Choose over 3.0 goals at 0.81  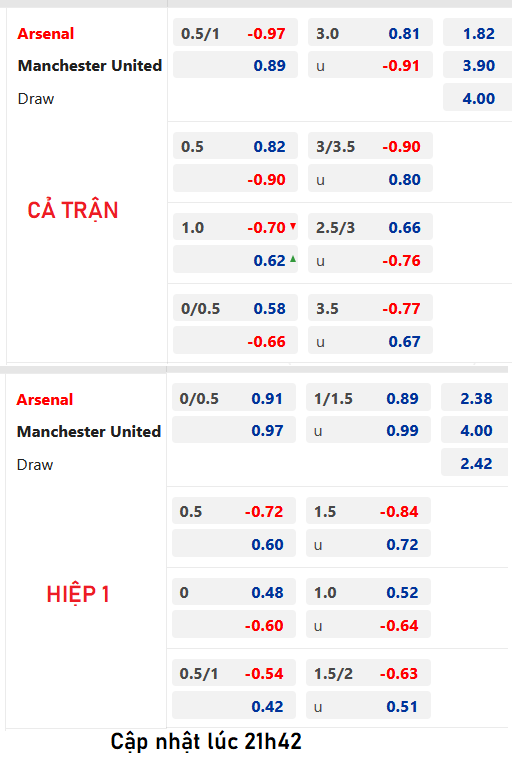tap(370, 33)
